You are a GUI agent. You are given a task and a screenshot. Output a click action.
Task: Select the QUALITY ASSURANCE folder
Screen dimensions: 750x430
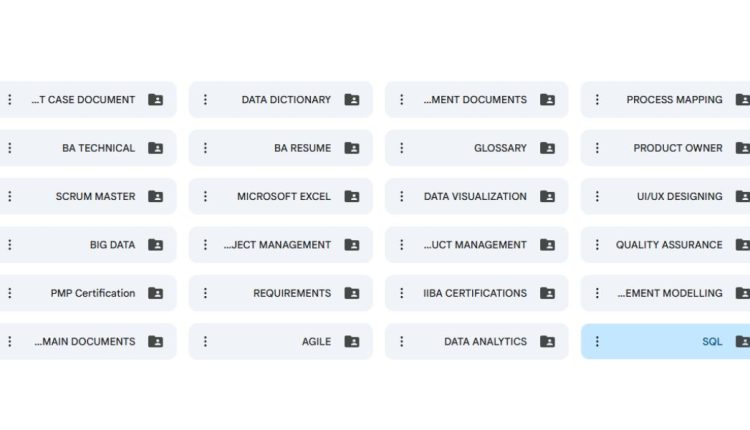tap(668, 245)
